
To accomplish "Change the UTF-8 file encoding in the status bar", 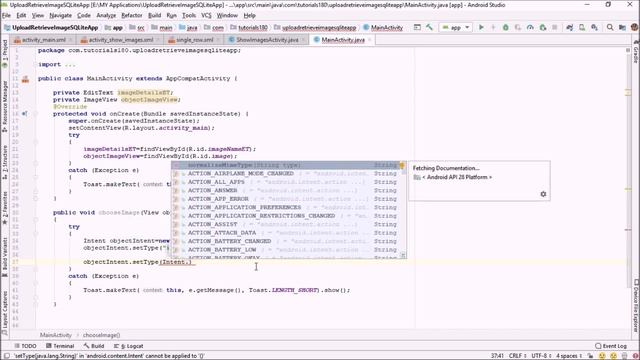I will pyautogui.click(x=542, y=356).
